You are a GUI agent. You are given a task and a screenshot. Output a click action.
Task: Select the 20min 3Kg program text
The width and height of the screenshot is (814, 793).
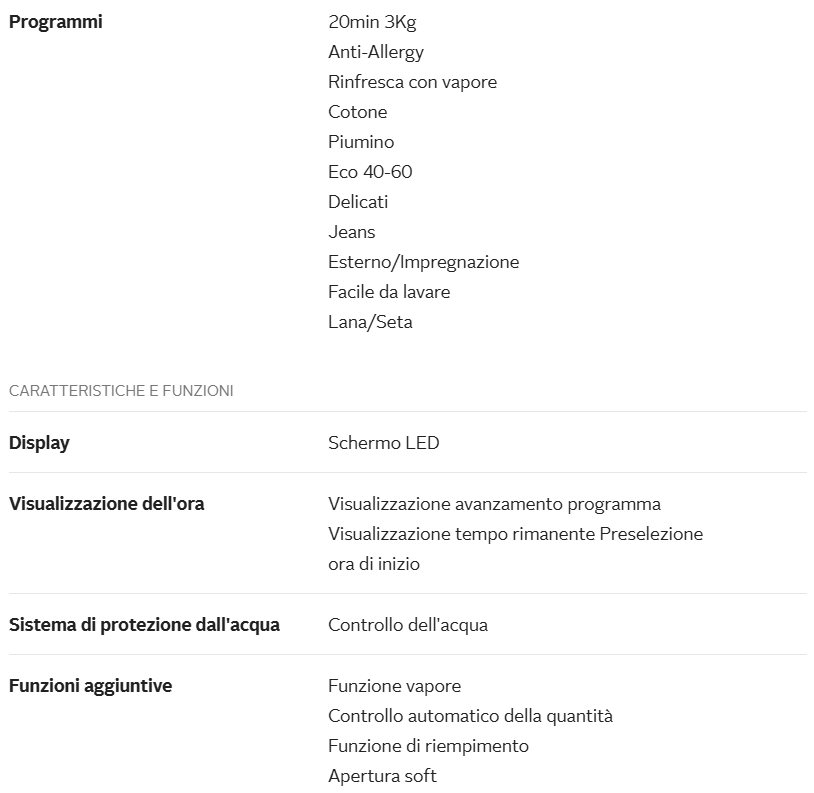pos(371,21)
